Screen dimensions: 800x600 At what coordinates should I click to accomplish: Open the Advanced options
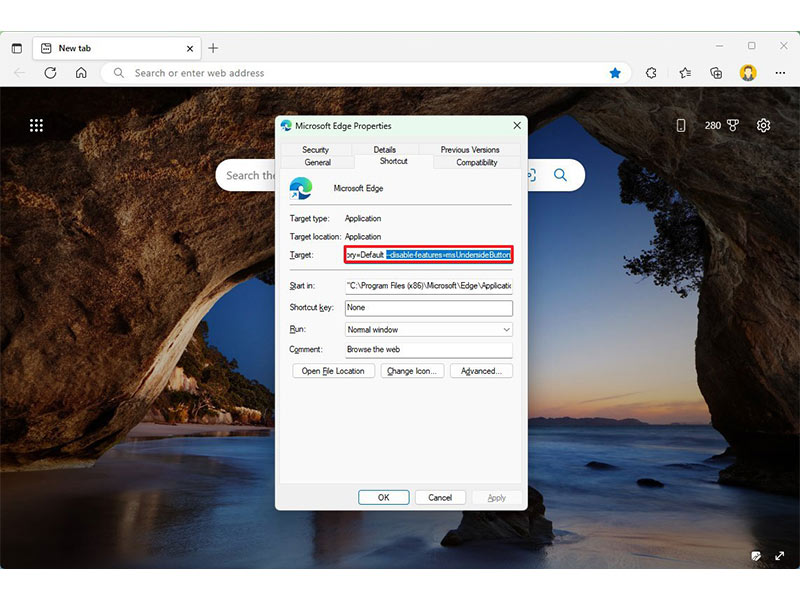[481, 371]
